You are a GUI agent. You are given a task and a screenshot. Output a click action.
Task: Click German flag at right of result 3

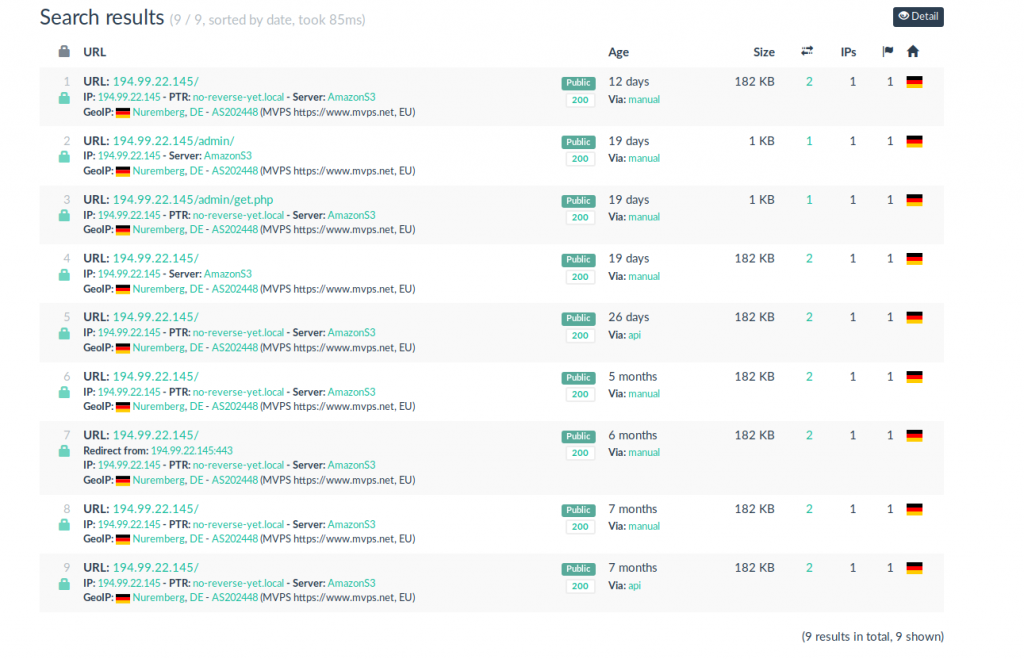[x=914, y=200]
